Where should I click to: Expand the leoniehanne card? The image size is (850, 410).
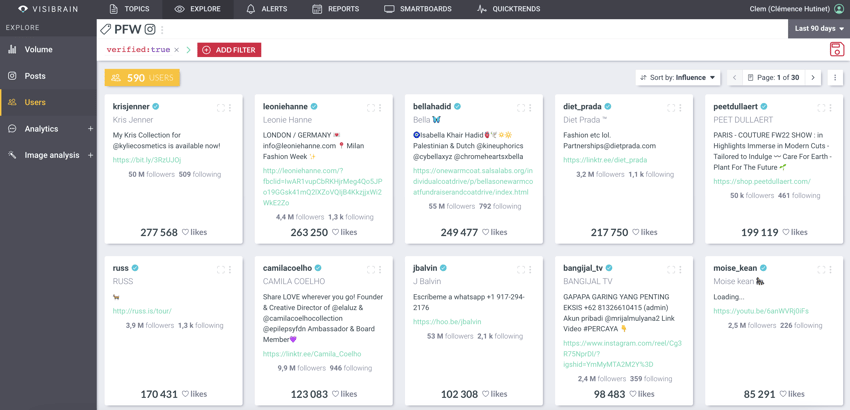pos(371,108)
